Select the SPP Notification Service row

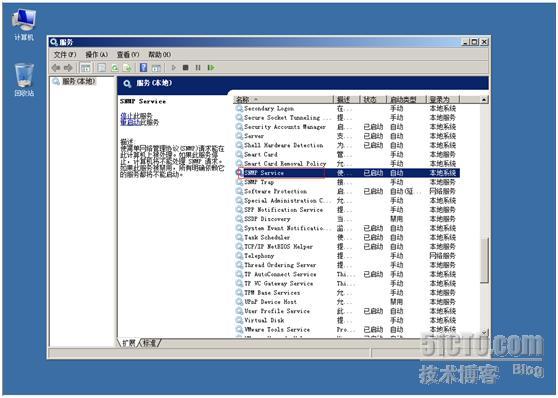[347, 210]
